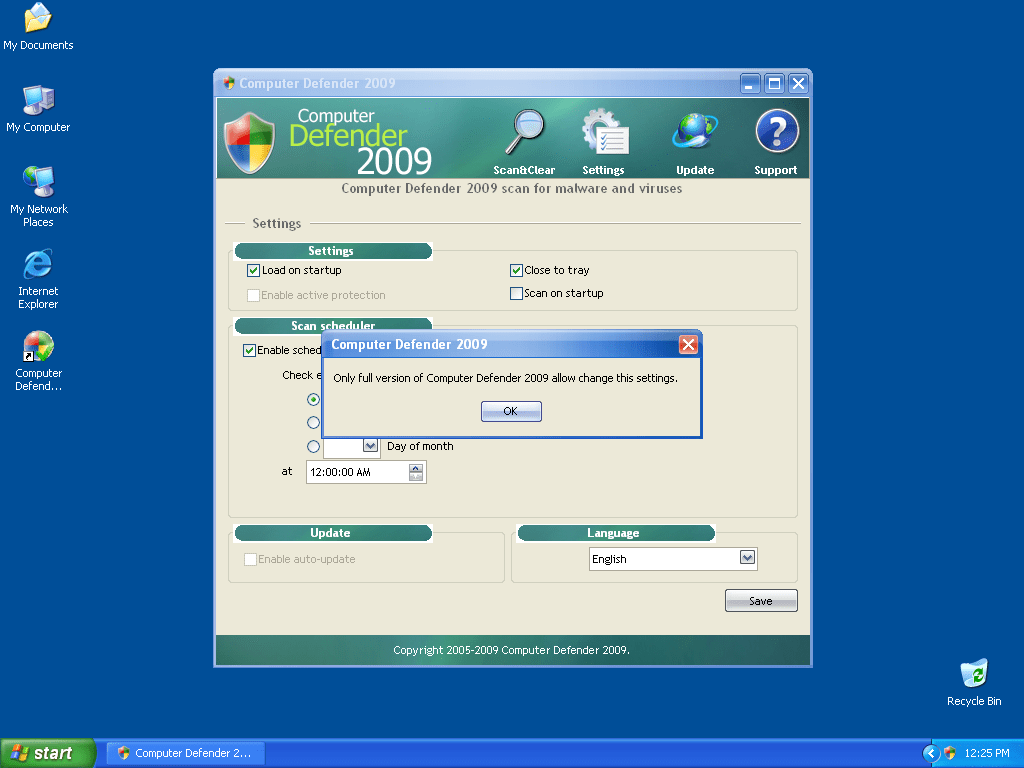This screenshot has height=768, width=1024.
Task: Open My Documents desktop icon
Action: (x=38, y=20)
